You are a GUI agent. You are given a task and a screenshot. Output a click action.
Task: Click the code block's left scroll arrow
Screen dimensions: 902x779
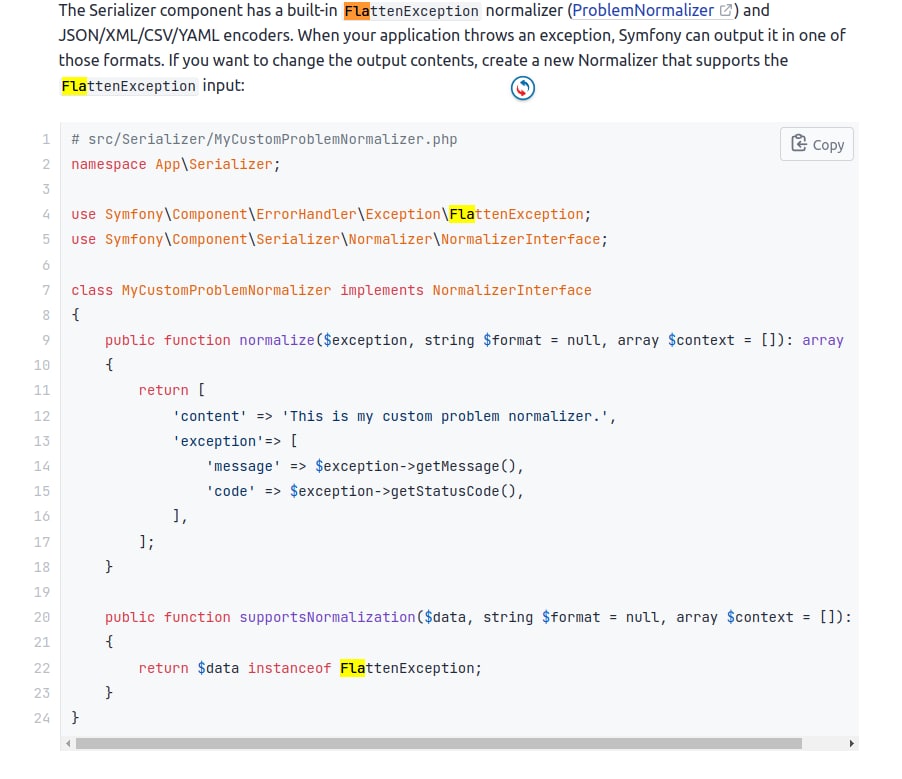pos(68,743)
